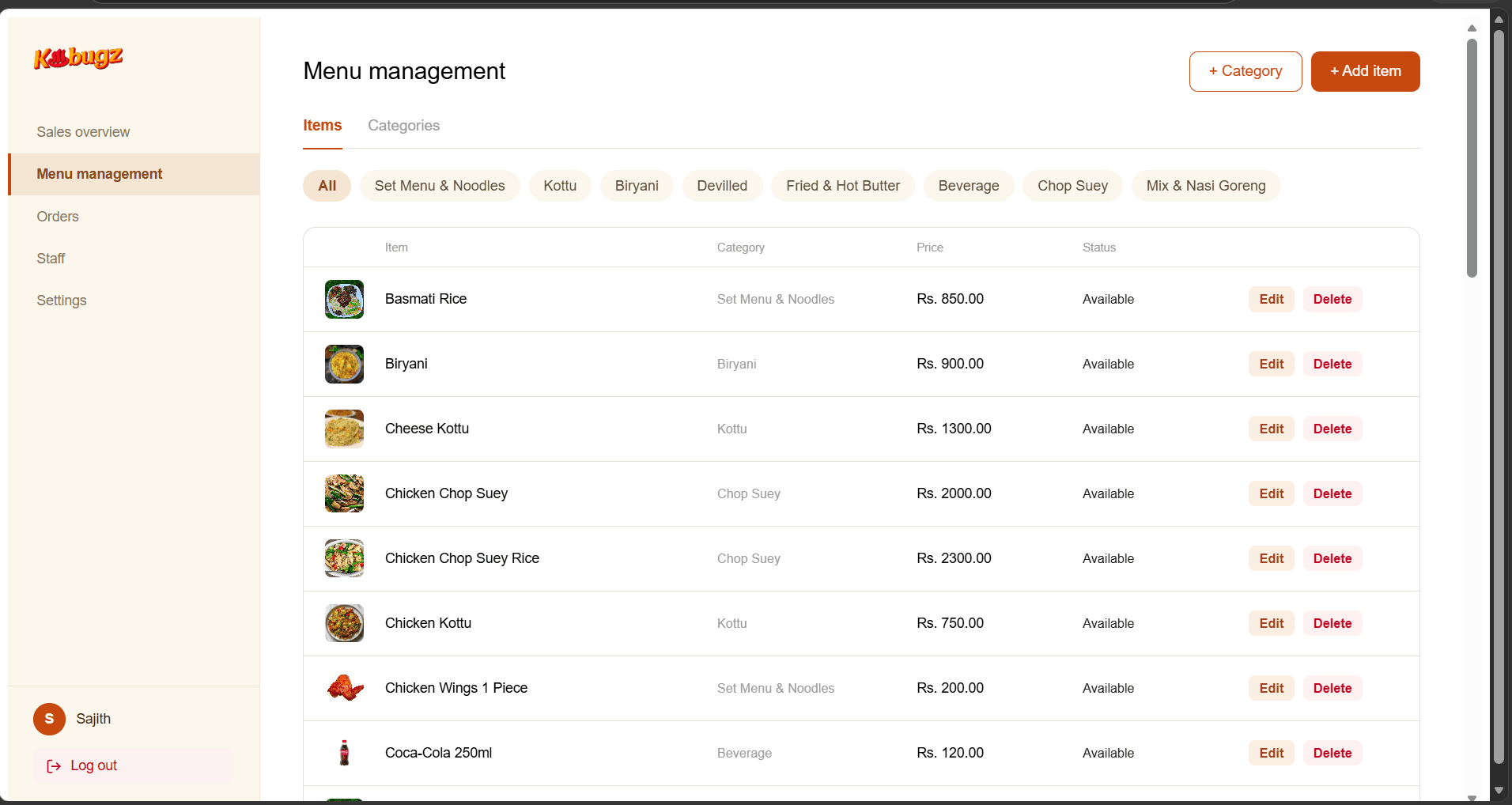Open the Basmati Rice thumbnail image
This screenshot has height=805, width=1512.
point(344,299)
